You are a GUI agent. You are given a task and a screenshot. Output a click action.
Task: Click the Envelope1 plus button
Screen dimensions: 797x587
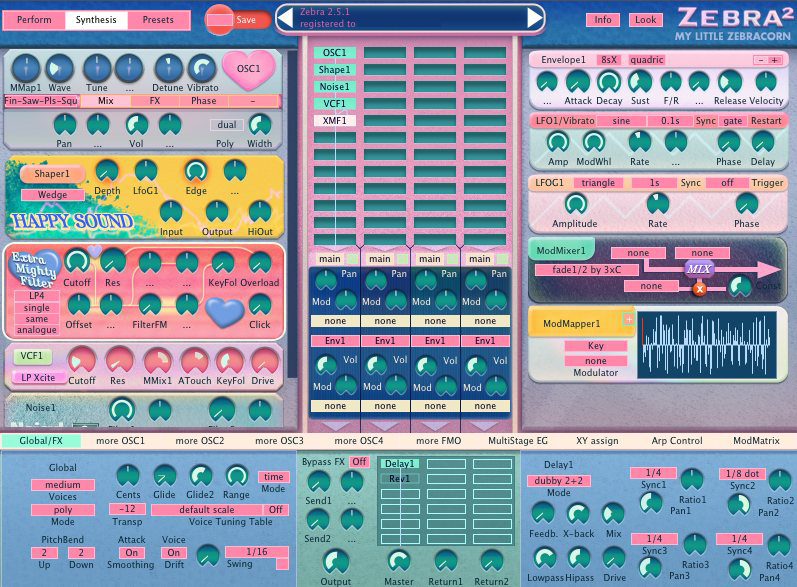775,60
